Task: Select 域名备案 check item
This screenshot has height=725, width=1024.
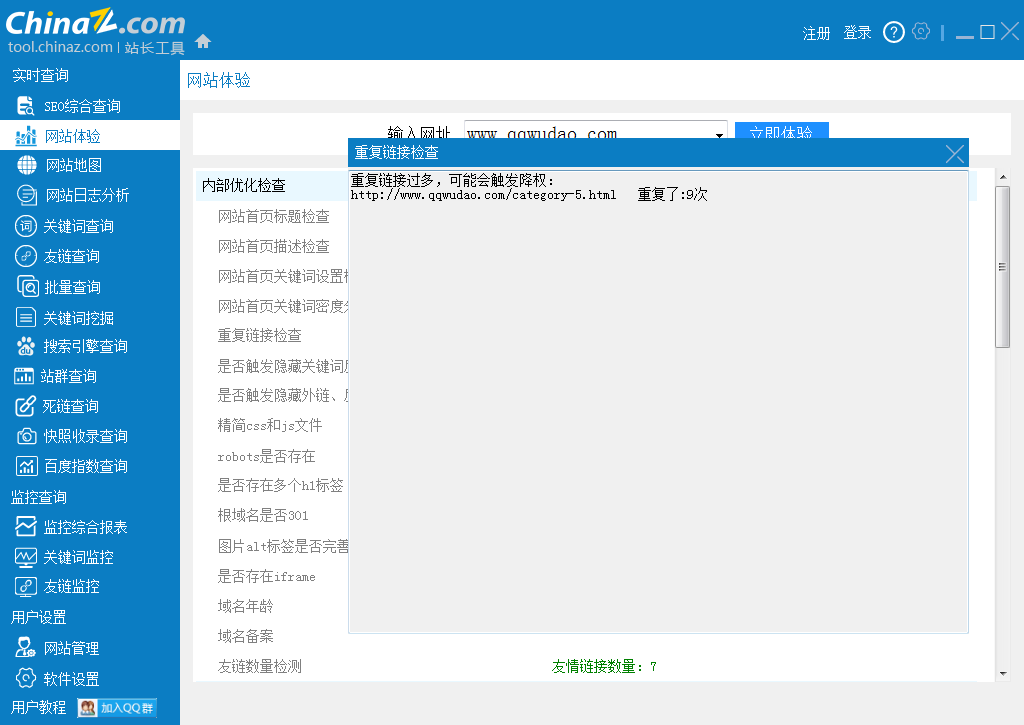Action: coord(246,636)
